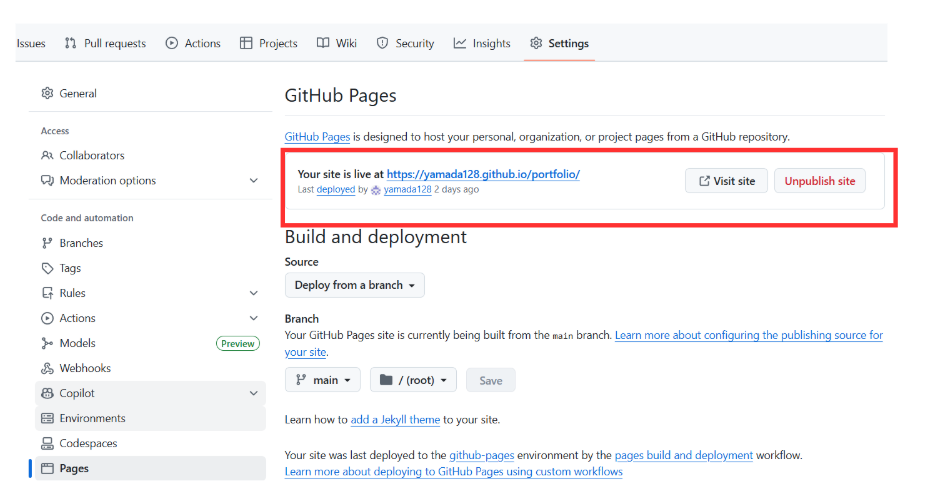The width and height of the screenshot is (926, 504).
Task: Open the Pull requests tab
Action: pyautogui.click(x=105, y=43)
